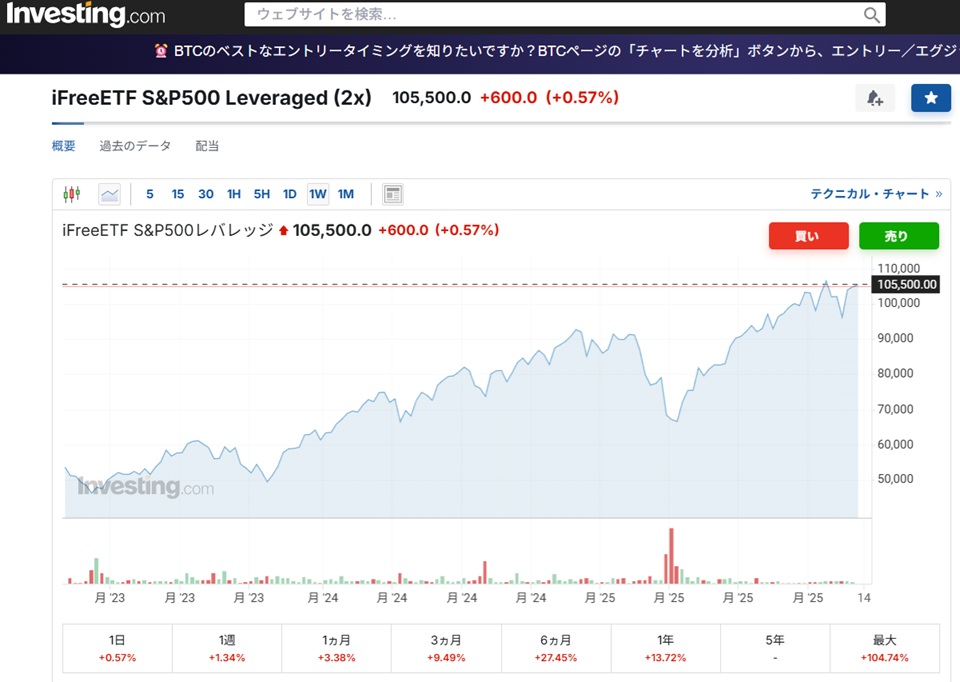960x682 pixels.
Task: Select the 5-minute chart interval
Action: pyautogui.click(x=150, y=194)
